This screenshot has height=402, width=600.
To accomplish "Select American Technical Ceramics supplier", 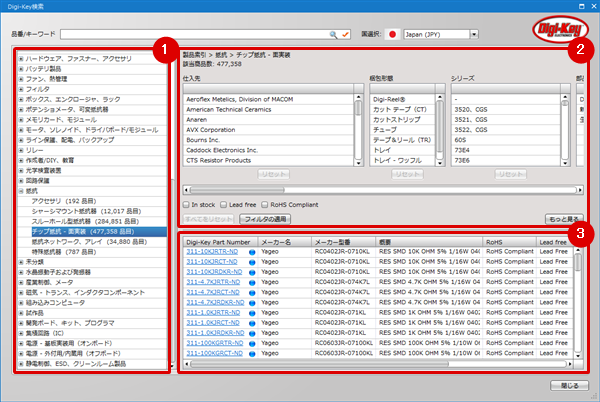I will tap(269, 109).
